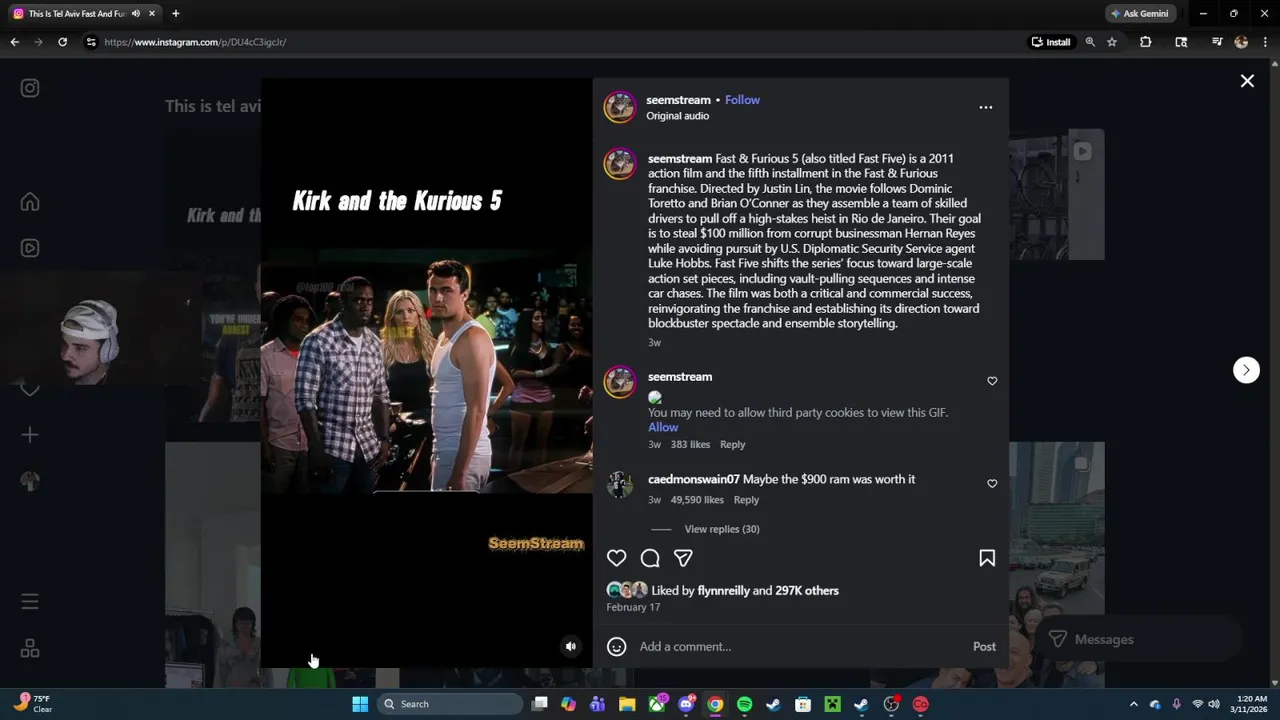Open Meta apps grid icon in sidebar
The image size is (1280, 720).
[x=30, y=649]
